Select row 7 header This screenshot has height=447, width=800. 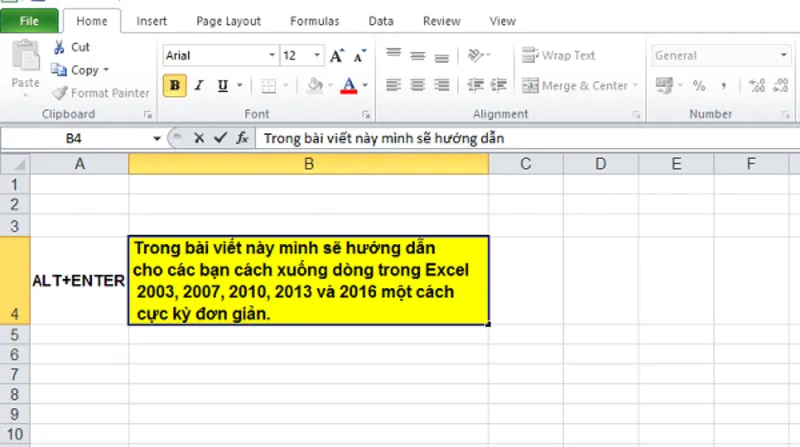tap(15, 375)
